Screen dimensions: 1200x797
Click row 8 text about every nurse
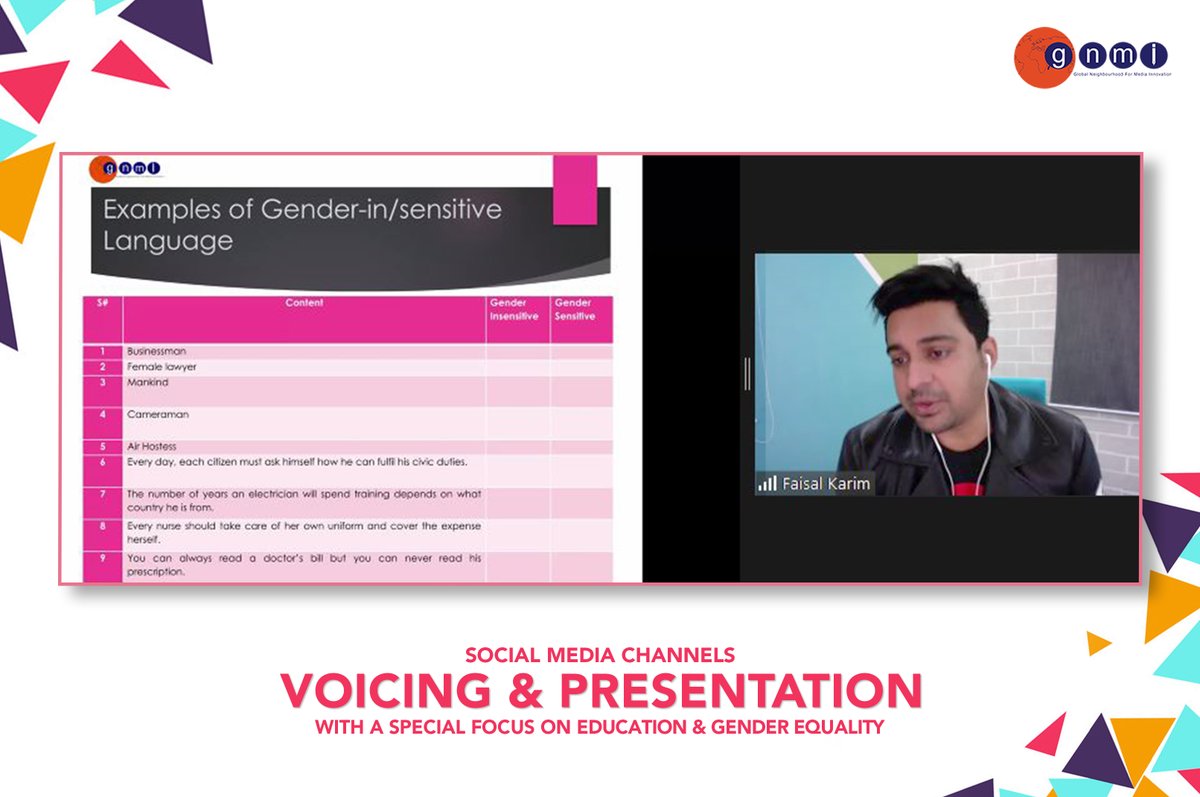(304, 531)
